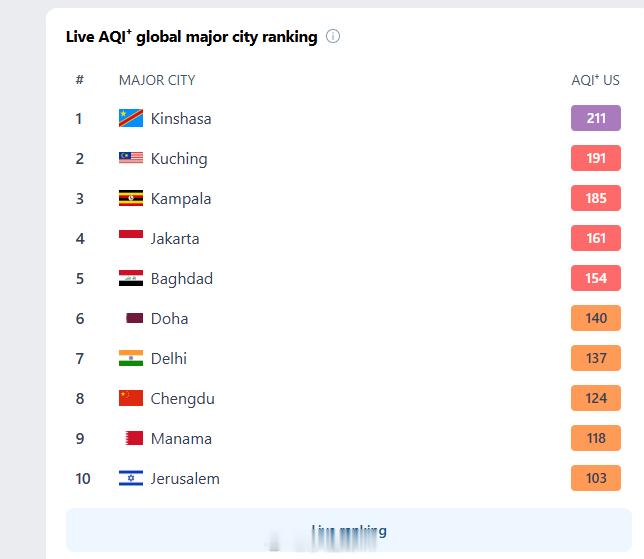Click the Iraq flag next to Baghdad
This screenshot has height=559, width=644.
pyautogui.click(x=131, y=278)
